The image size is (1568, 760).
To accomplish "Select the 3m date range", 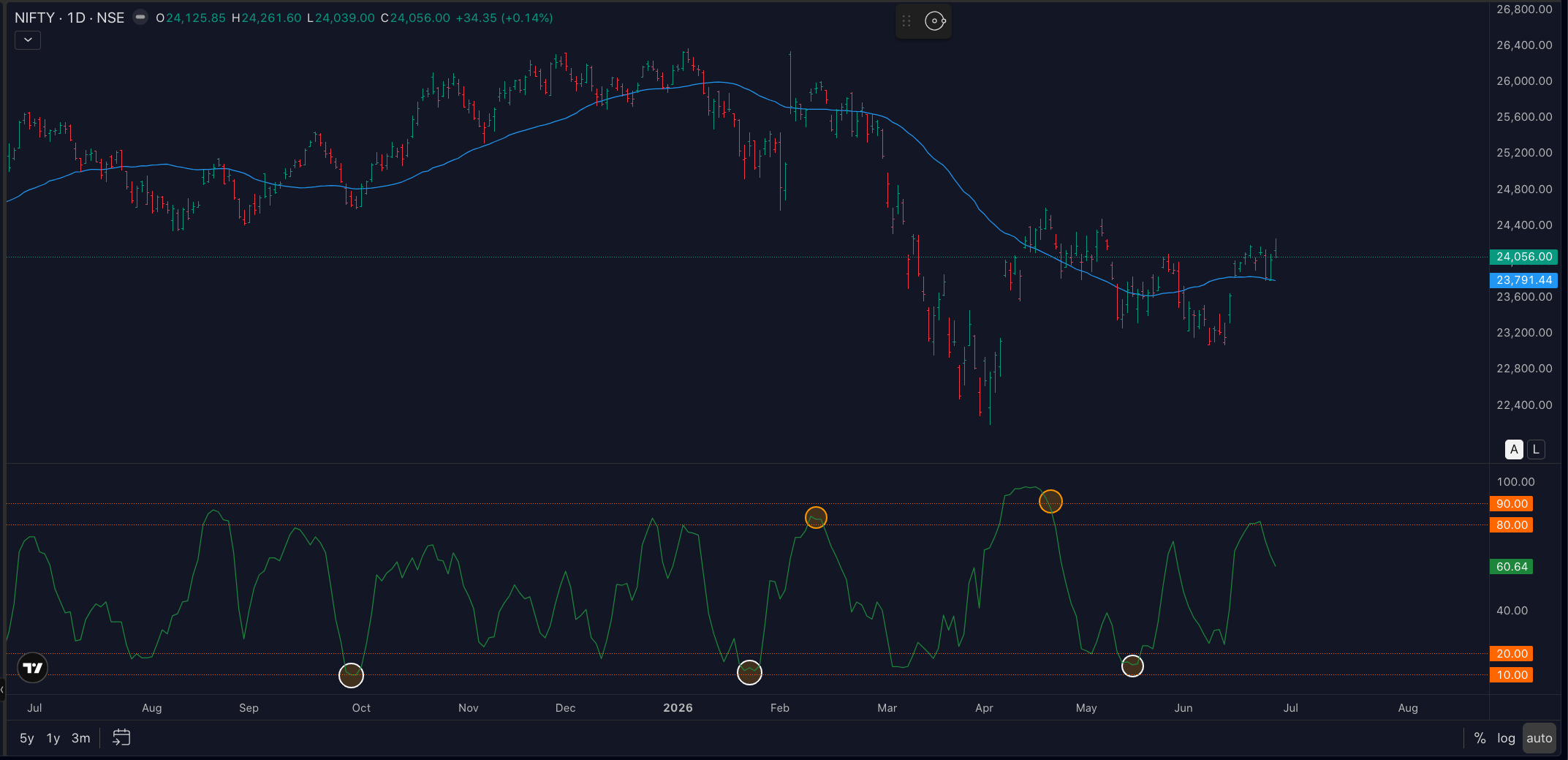I will click(81, 738).
